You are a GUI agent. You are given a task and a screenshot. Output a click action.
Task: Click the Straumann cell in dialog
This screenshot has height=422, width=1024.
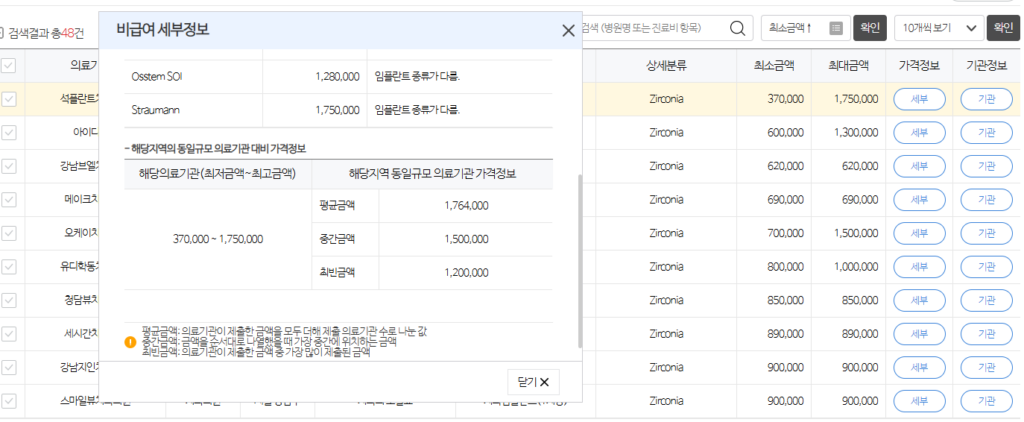[x=193, y=110]
